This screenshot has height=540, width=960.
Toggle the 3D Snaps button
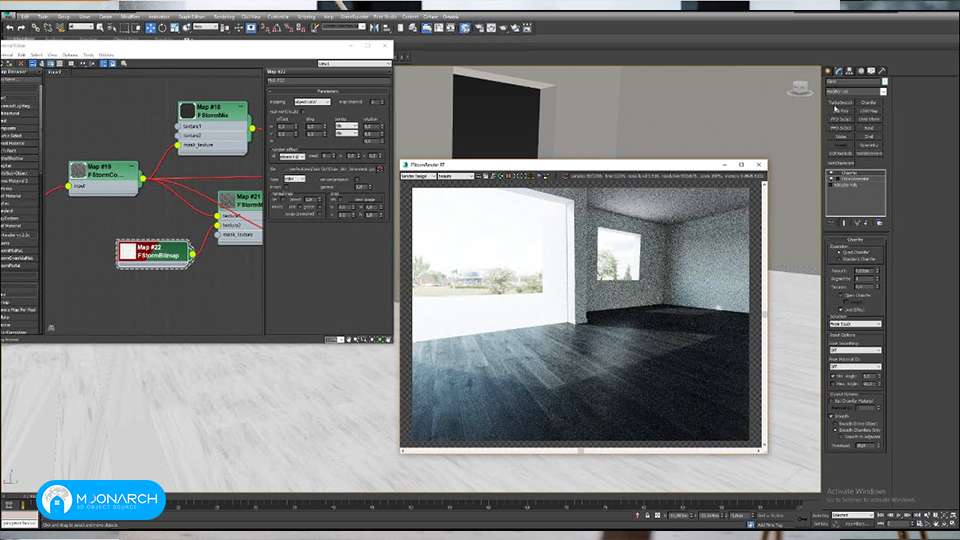[264, 28]
